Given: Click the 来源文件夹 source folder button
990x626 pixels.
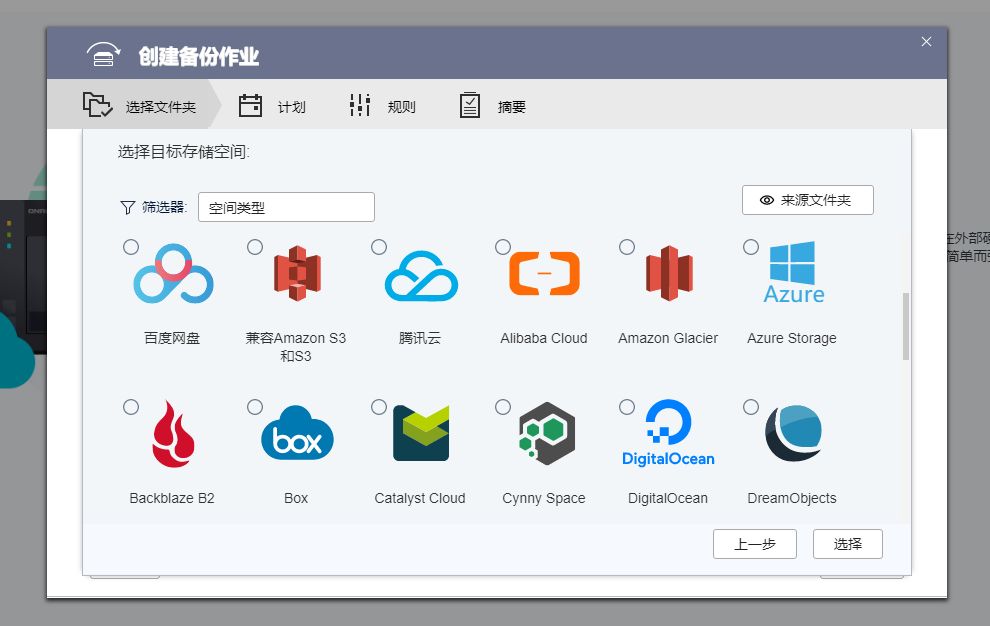Looking at the screenshot, I should click(807, 200).
